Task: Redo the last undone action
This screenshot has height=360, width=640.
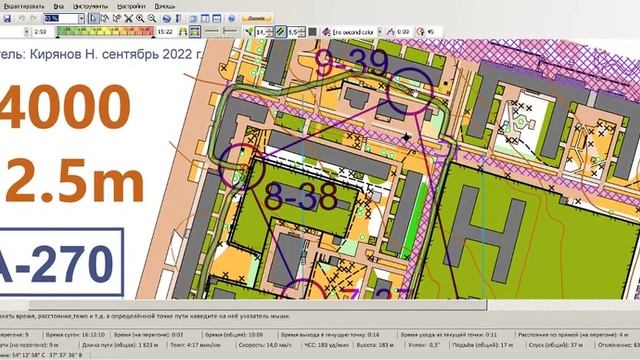Action: pos(33,18)
